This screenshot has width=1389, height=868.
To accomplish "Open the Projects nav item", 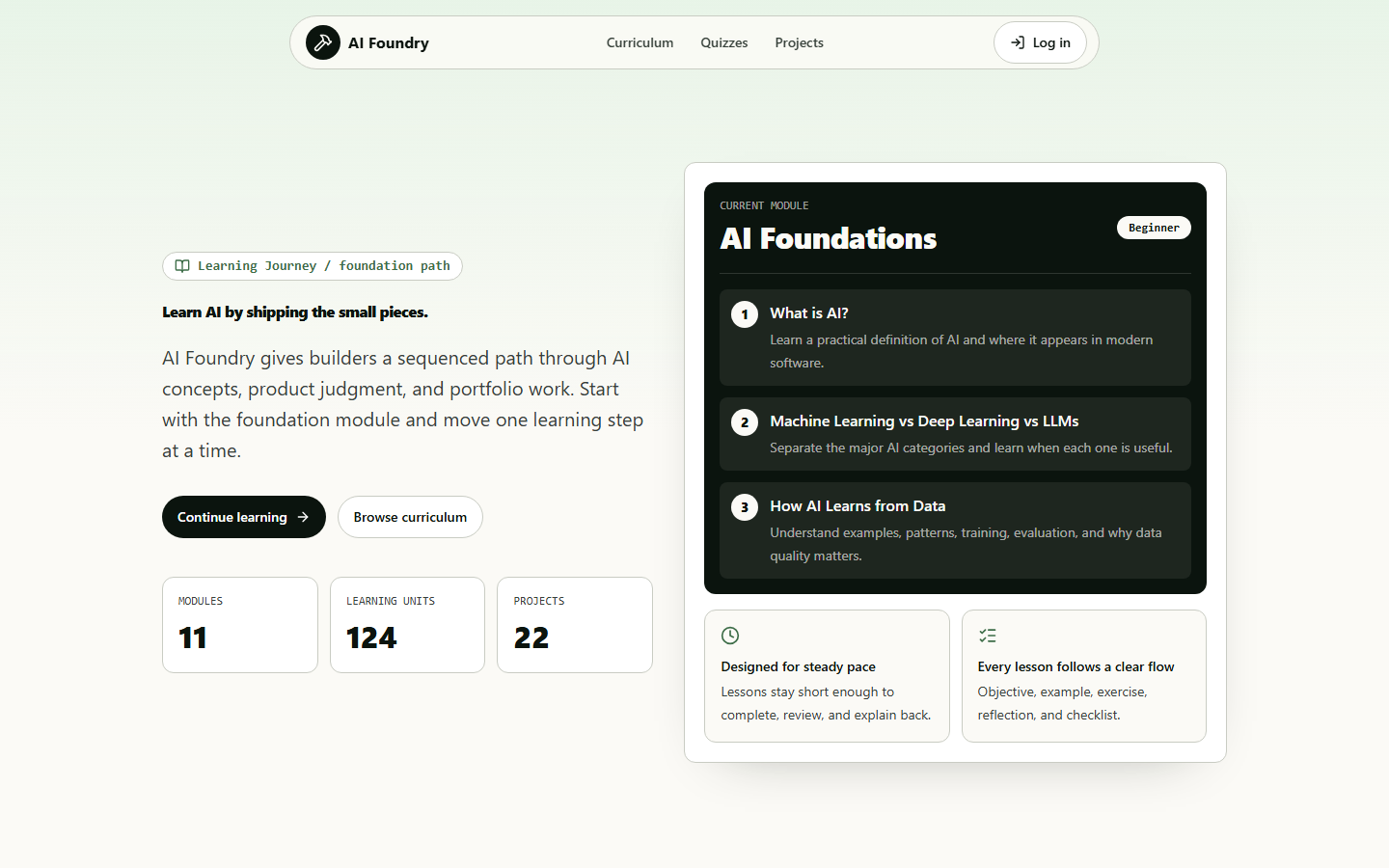I will pyautogui.click(x=799, y=42).
